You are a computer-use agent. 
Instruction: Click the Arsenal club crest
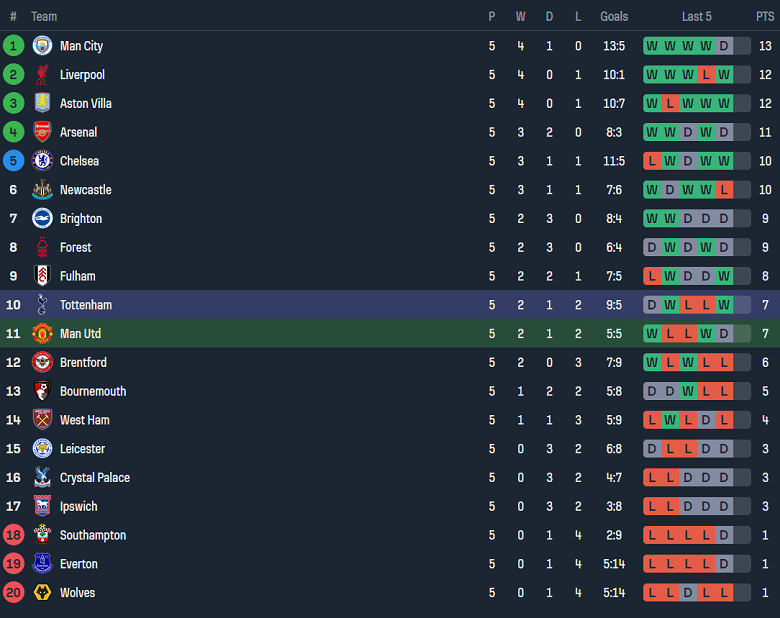[x=42, y=132]
